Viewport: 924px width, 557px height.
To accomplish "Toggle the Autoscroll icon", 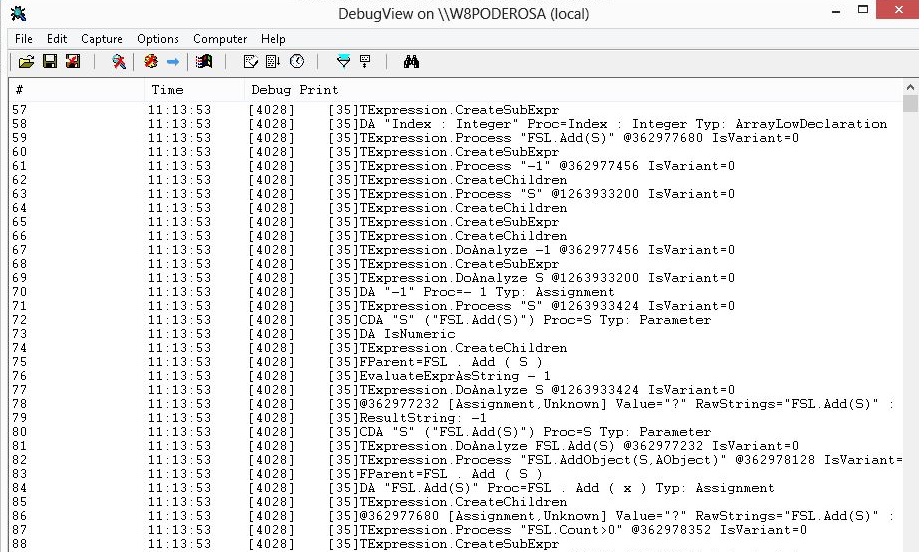I will (x=273, y=61).
